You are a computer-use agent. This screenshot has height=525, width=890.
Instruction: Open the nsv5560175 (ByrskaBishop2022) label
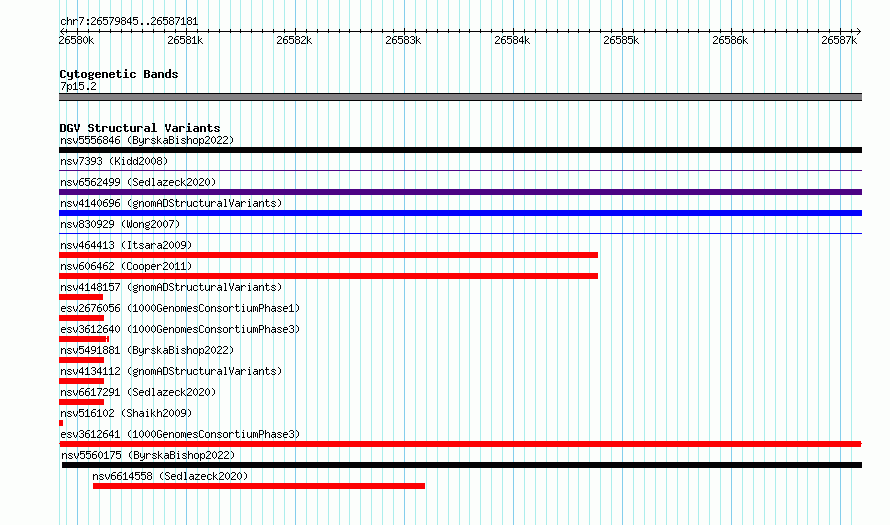pos(148,455)
